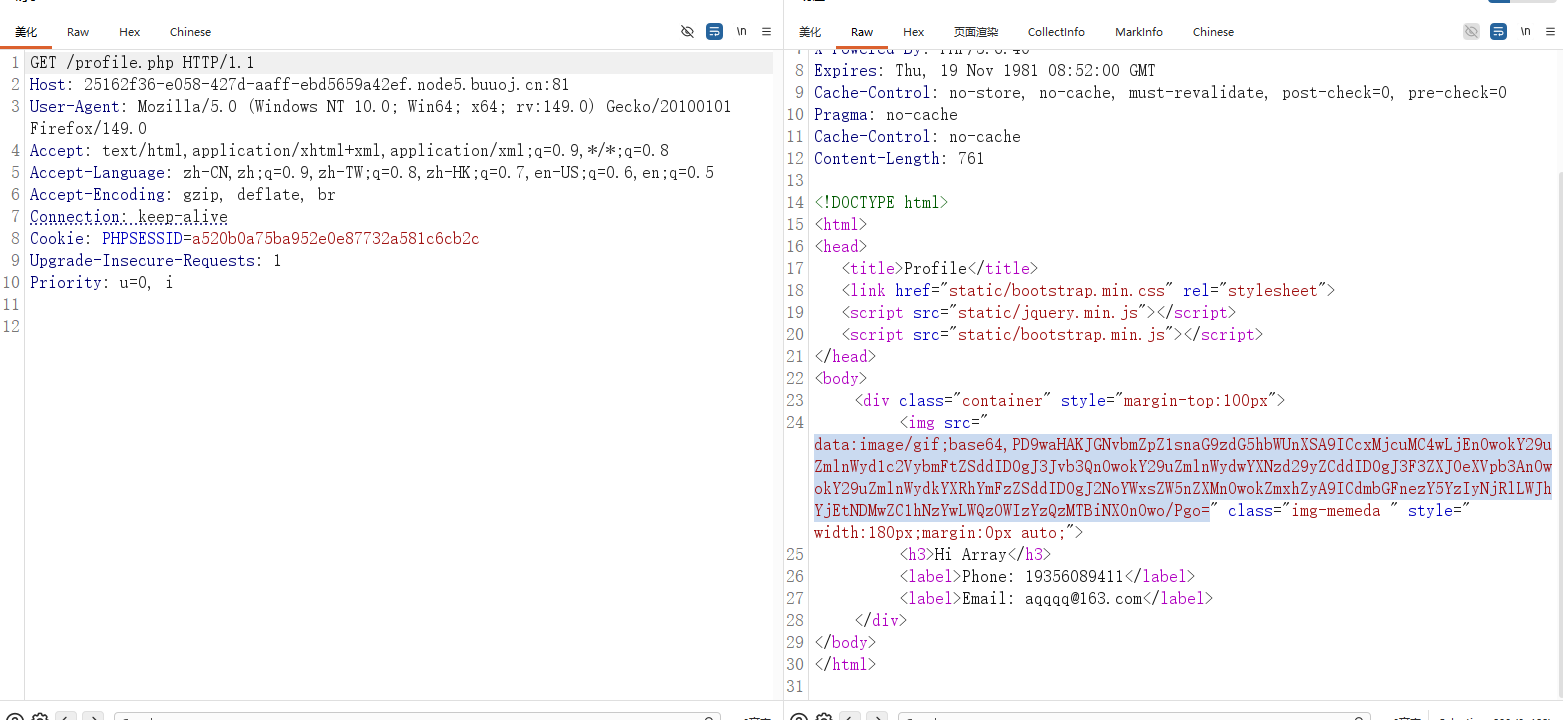Viewport: 1563px width, 720px height.
Task: Switch response view to 美化 tab
Action: pyautogui.click(x=810, y=32)
